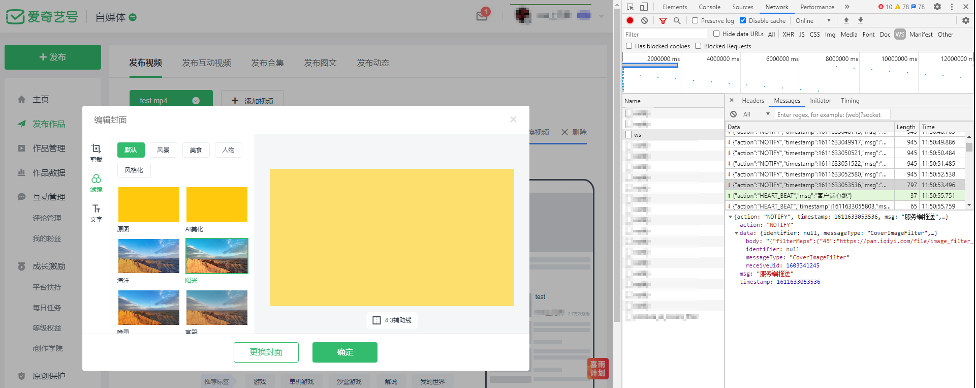
Task: Select the Img filter type
Action: click(830, 34)
